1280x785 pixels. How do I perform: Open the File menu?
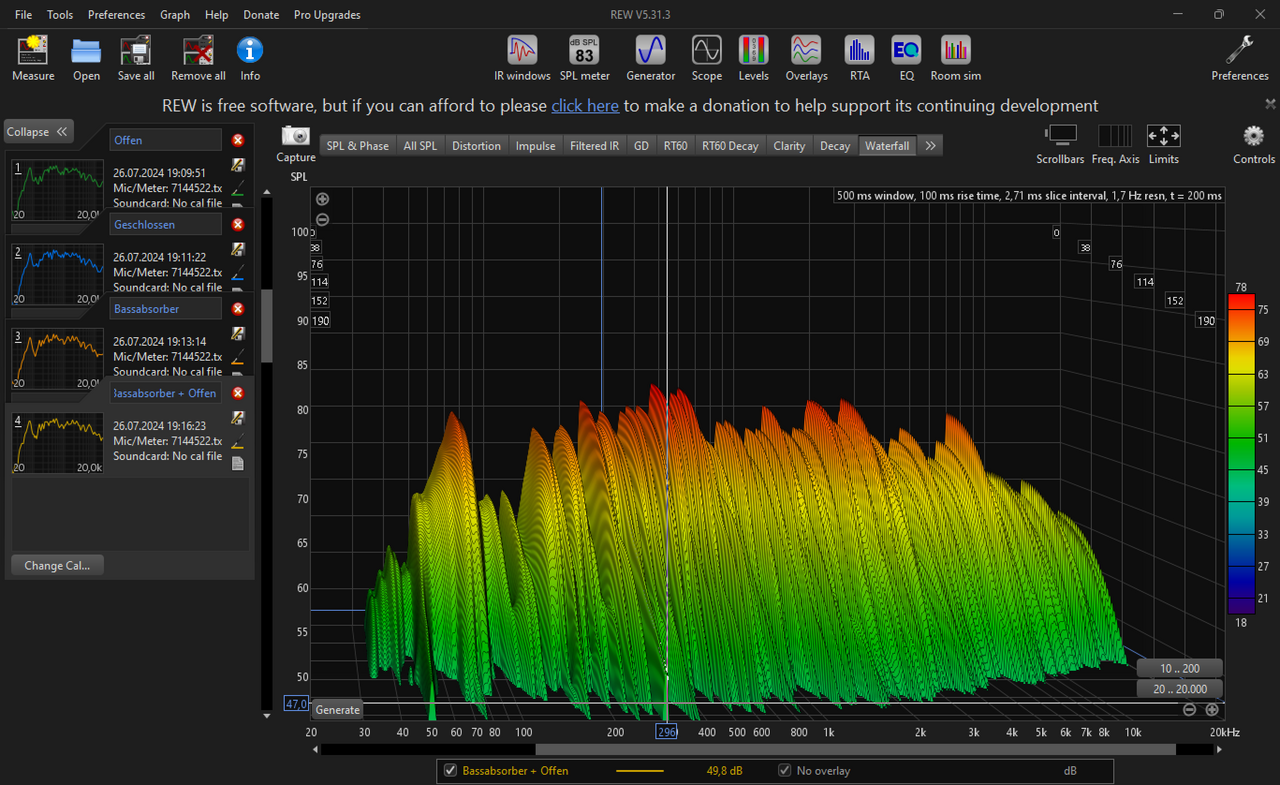click(23, 15)
